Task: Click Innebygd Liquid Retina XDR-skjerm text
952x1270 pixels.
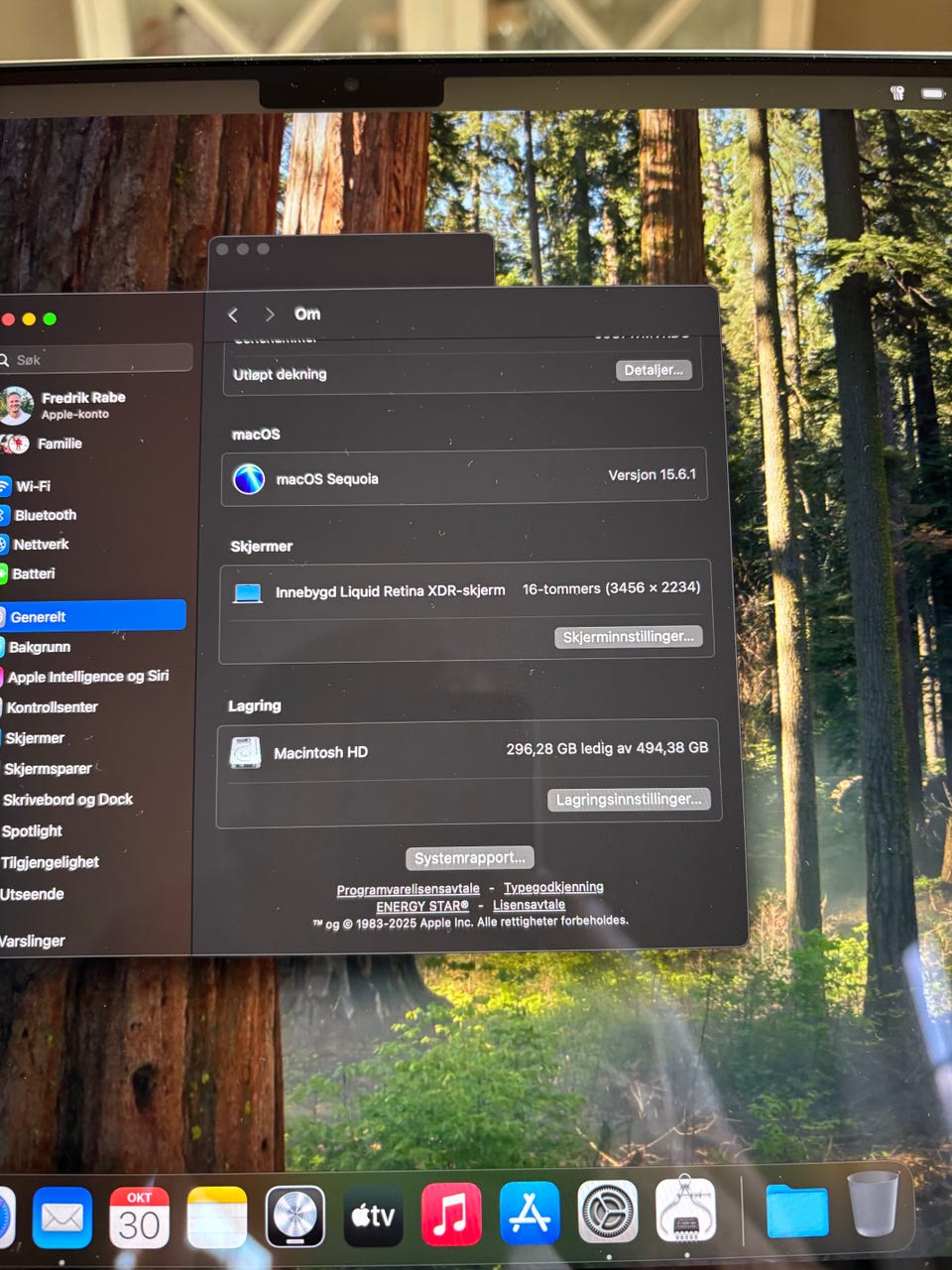Action: (390, 591)
